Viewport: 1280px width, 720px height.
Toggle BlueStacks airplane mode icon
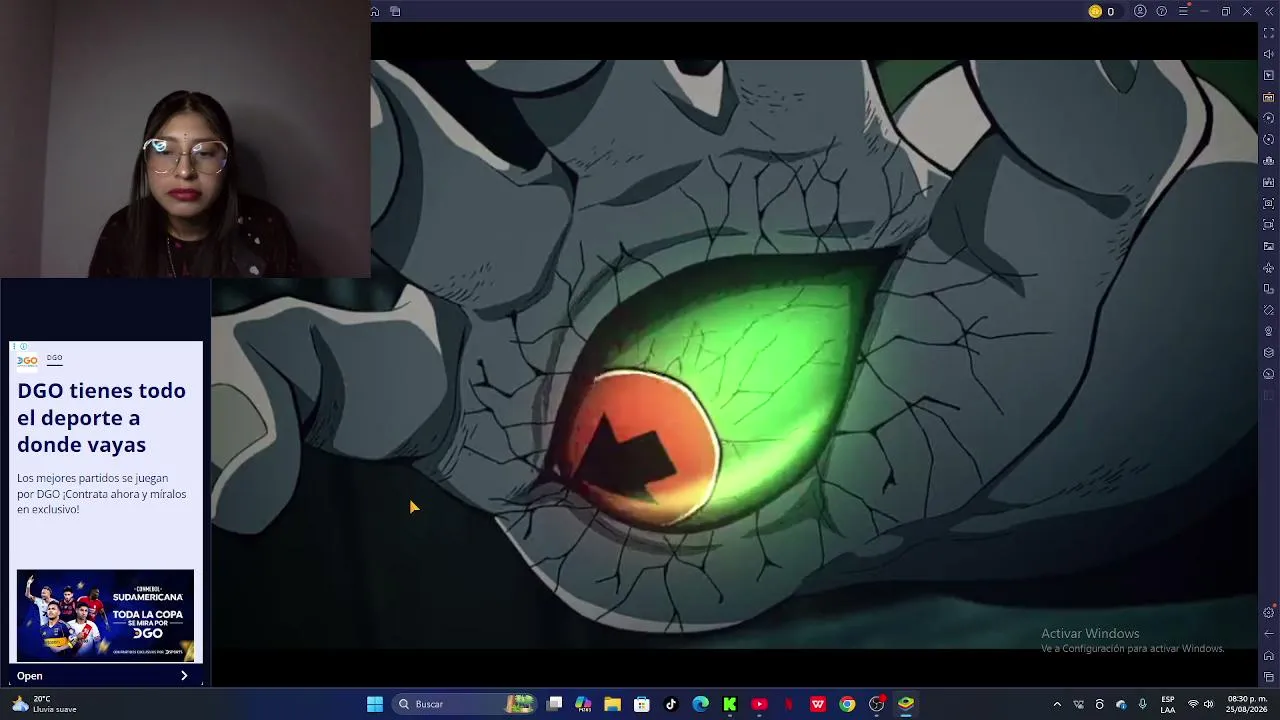click(1269, 268)
